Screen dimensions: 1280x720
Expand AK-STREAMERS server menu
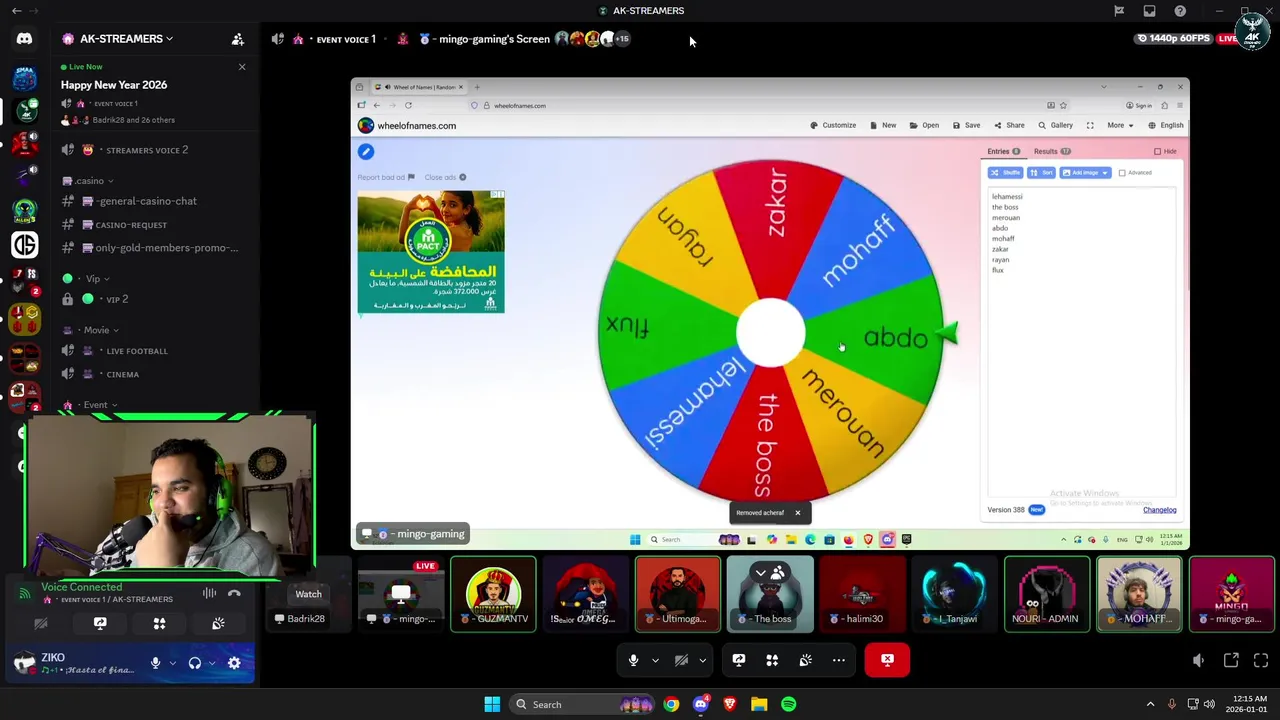[x=126, y=39]
